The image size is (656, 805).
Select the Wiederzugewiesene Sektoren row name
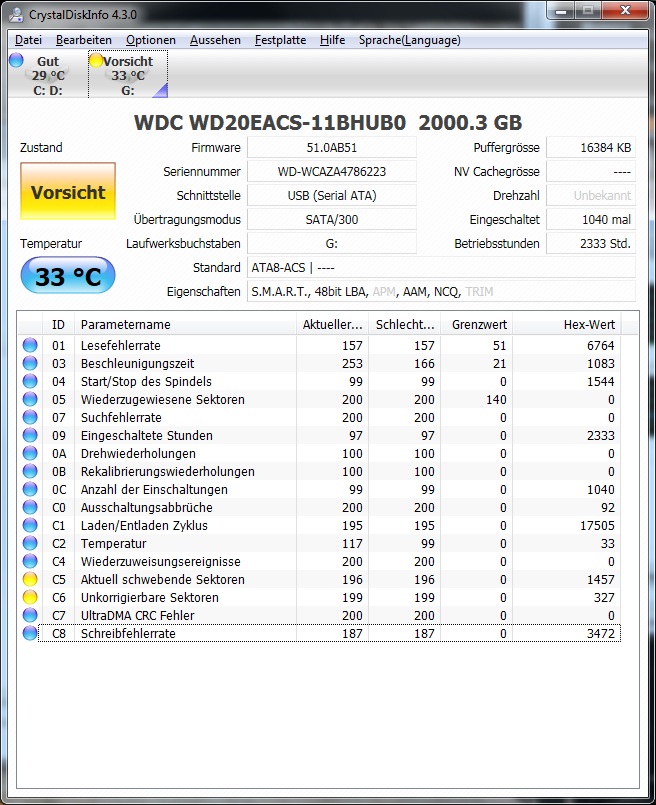tap(163, 399)
